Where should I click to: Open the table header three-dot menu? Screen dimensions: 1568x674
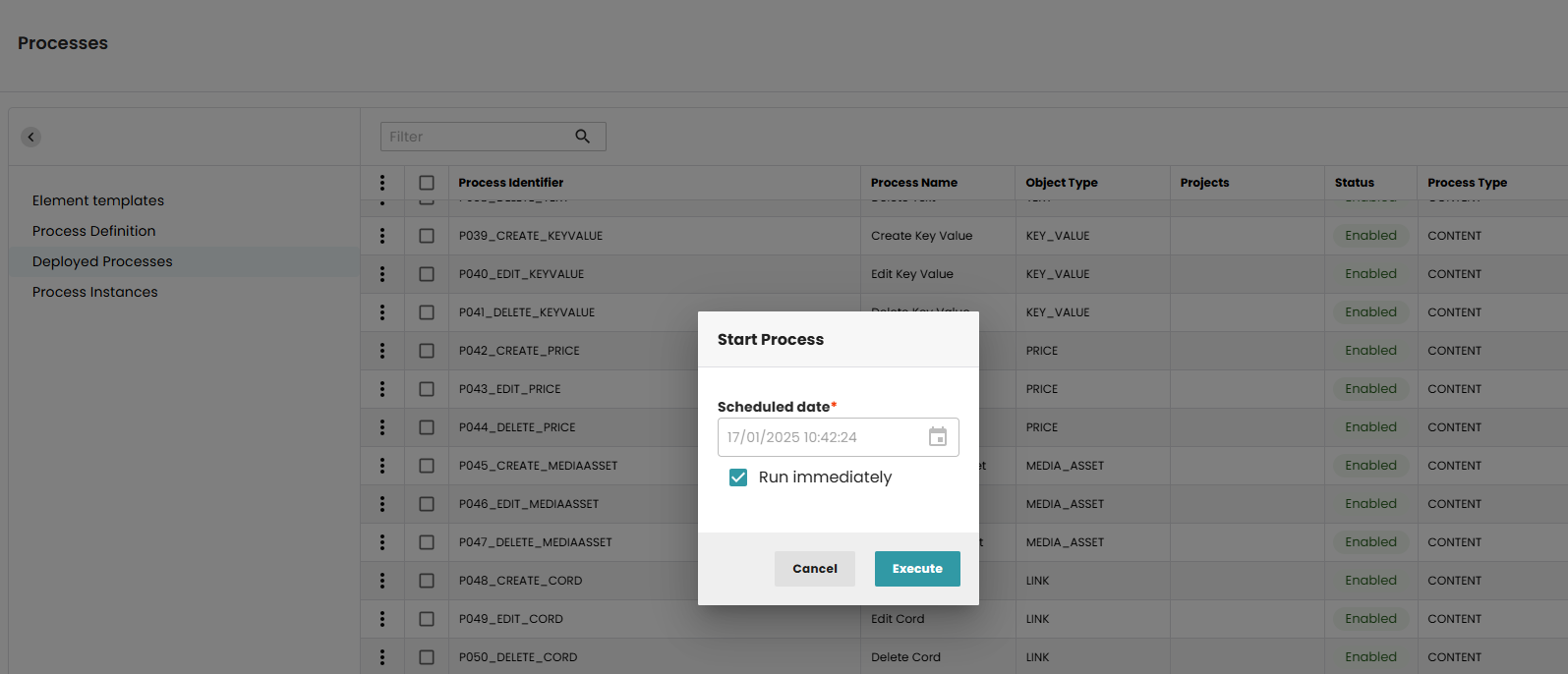[382, 183]
